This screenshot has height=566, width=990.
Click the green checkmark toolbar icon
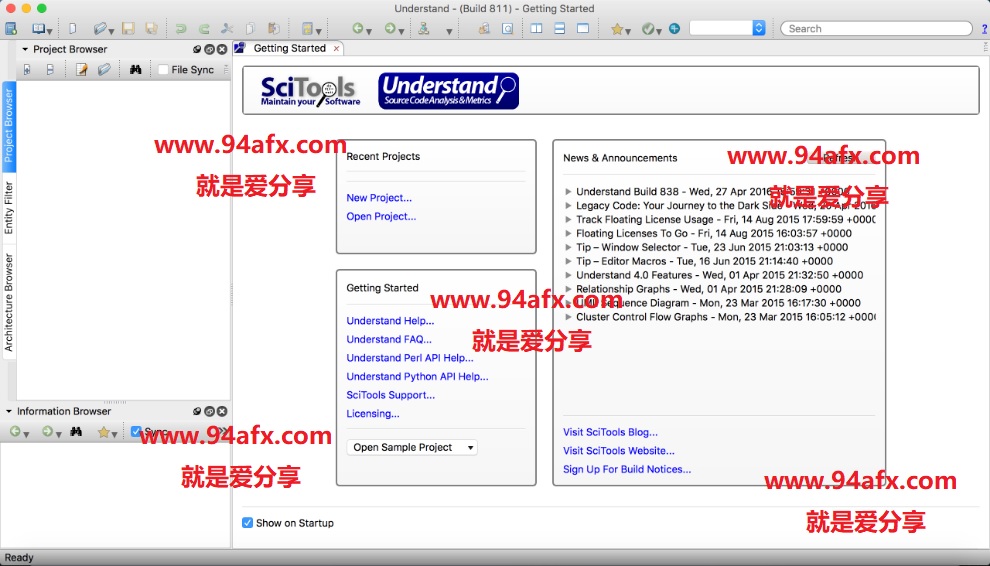point(648,28)
